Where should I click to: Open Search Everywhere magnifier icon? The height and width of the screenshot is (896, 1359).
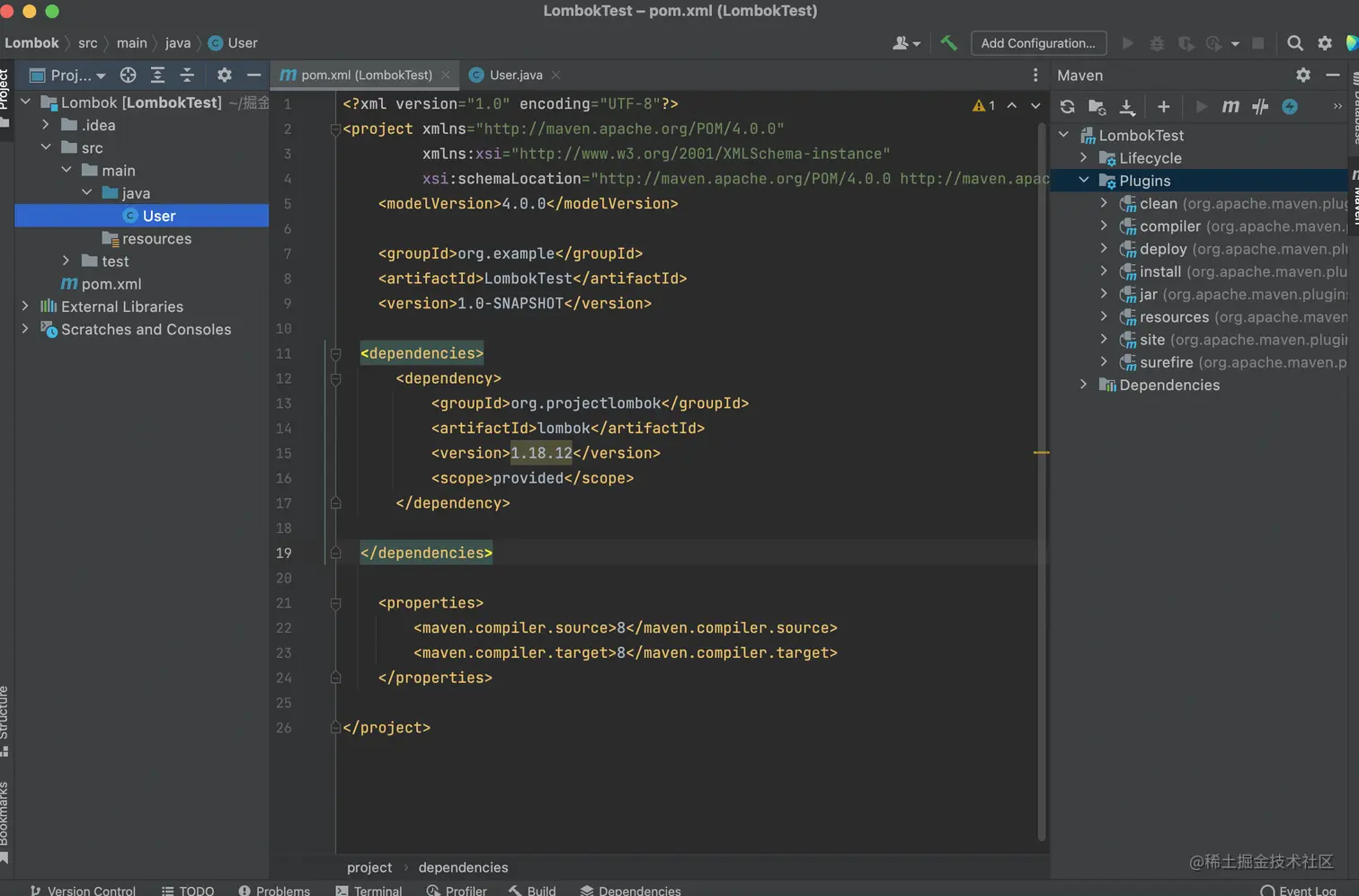click(x=1294, y=43)
